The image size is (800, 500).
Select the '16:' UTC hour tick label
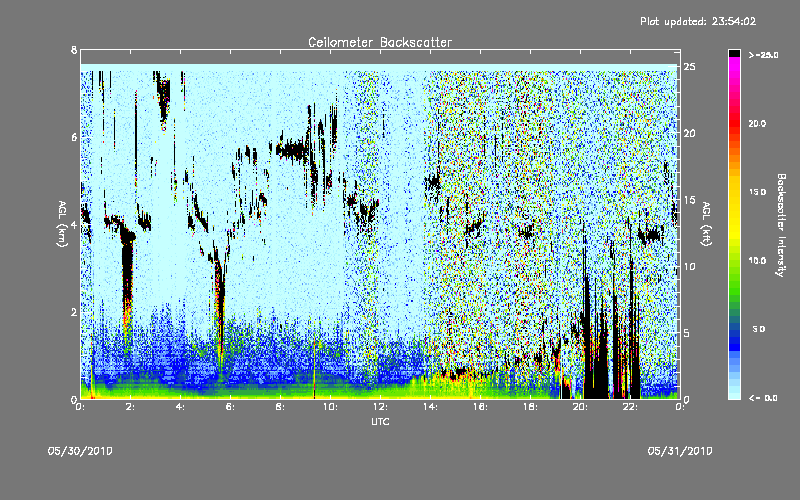point(480,407)
